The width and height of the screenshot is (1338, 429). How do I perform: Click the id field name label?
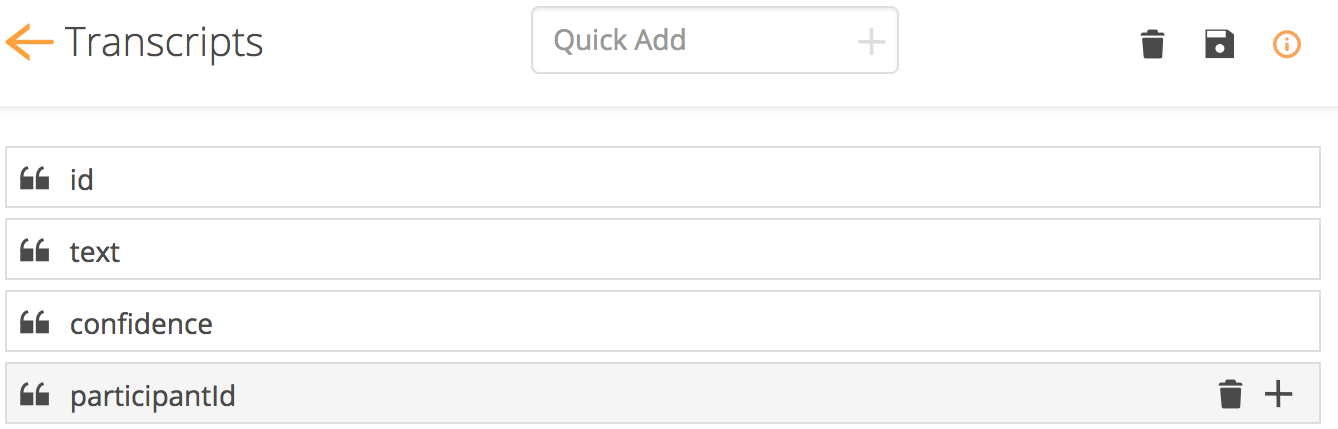click(x=81, y=180)
